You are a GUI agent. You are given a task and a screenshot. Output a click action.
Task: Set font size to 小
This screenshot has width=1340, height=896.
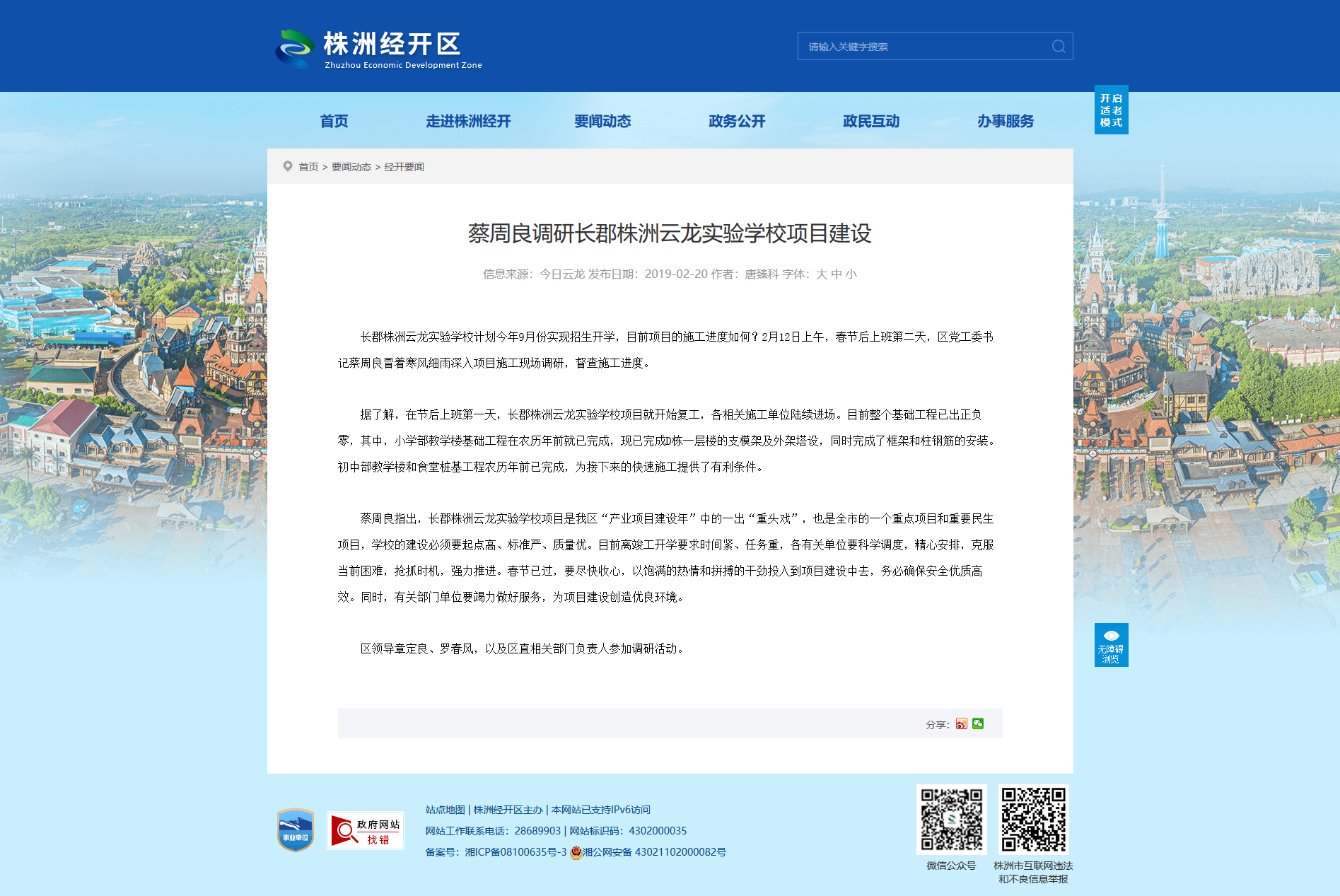[851, 274]
